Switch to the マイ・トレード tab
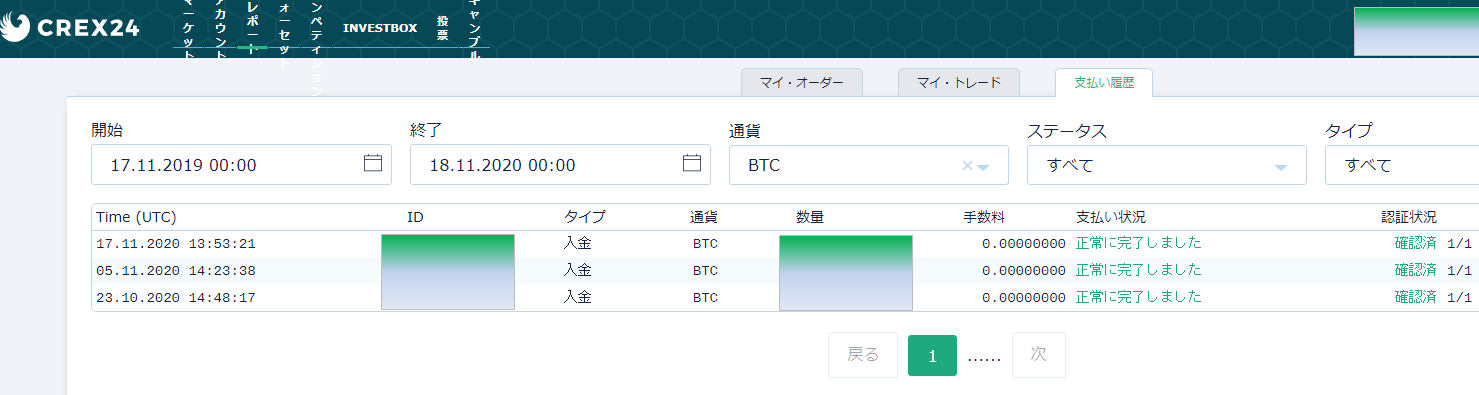1479x395 pixels. 959,83
